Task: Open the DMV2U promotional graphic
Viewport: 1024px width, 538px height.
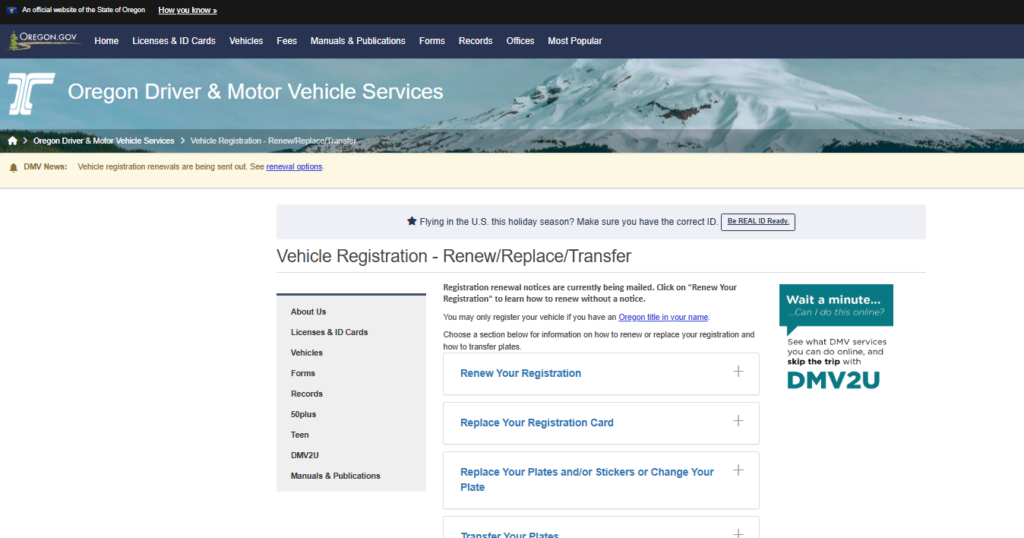Action: [836, 337]
